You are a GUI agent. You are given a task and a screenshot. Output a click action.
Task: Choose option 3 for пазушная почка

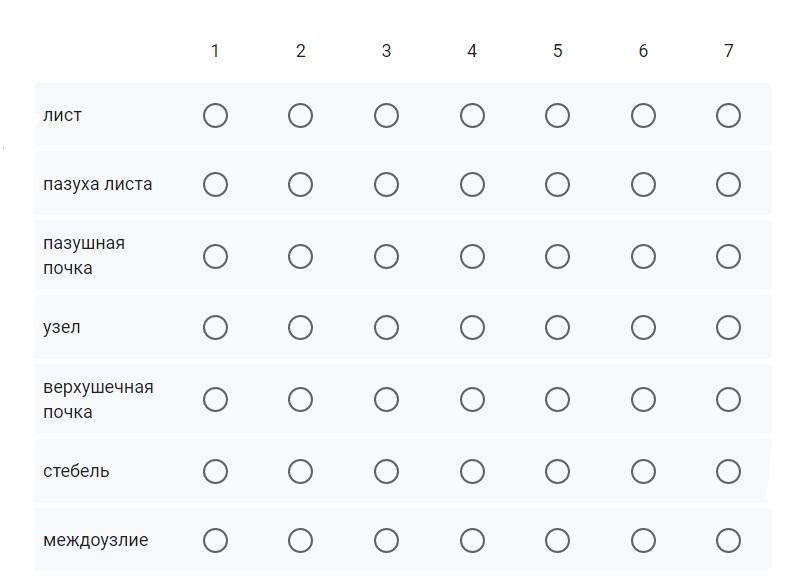[386, 257]
